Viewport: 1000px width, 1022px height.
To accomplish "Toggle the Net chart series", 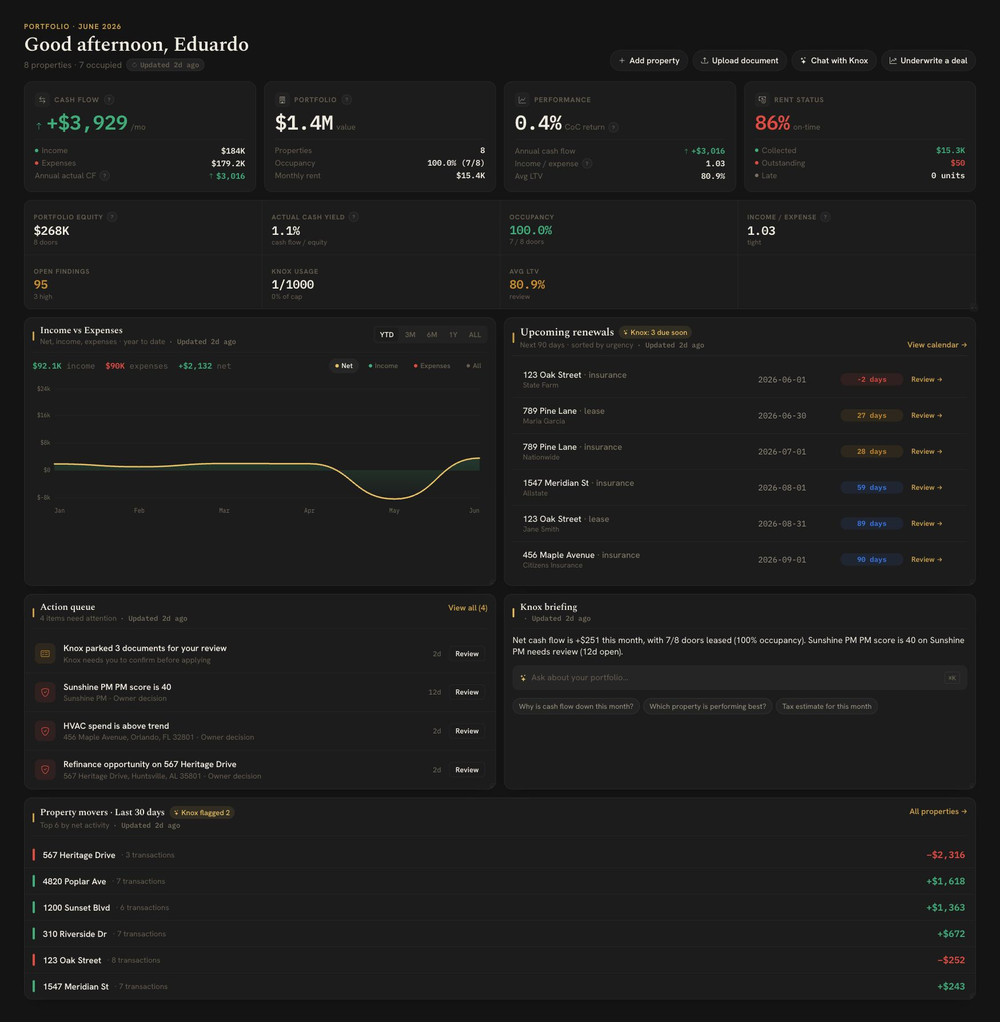I will click(x=344, y=366).
